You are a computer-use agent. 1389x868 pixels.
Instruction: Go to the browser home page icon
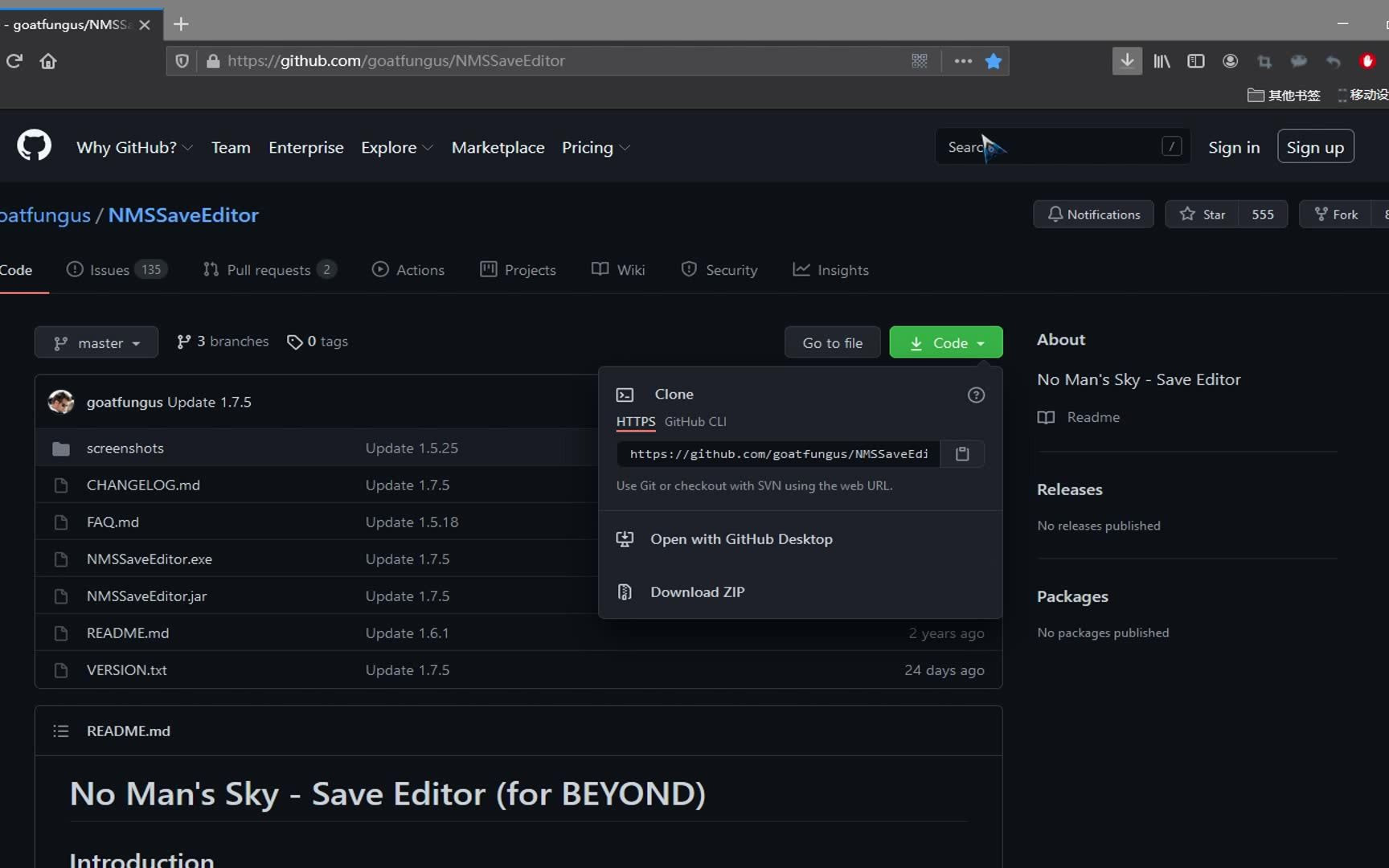click(48, 61)
